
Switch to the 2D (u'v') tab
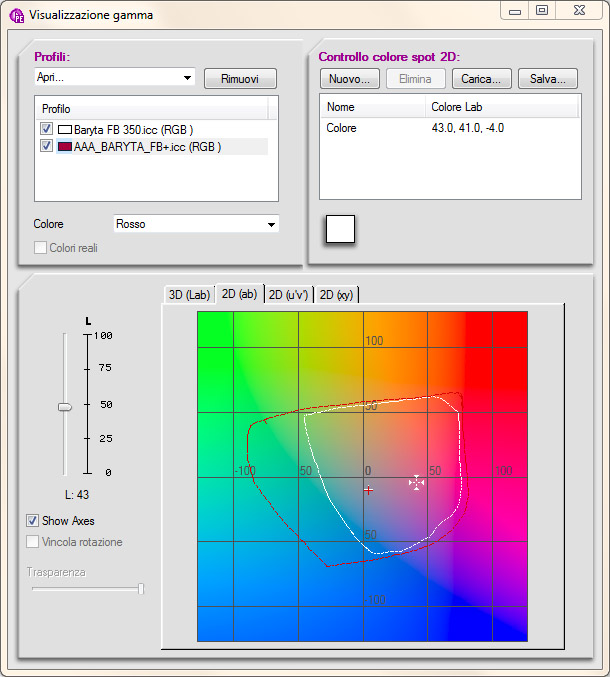coord(288,295)
